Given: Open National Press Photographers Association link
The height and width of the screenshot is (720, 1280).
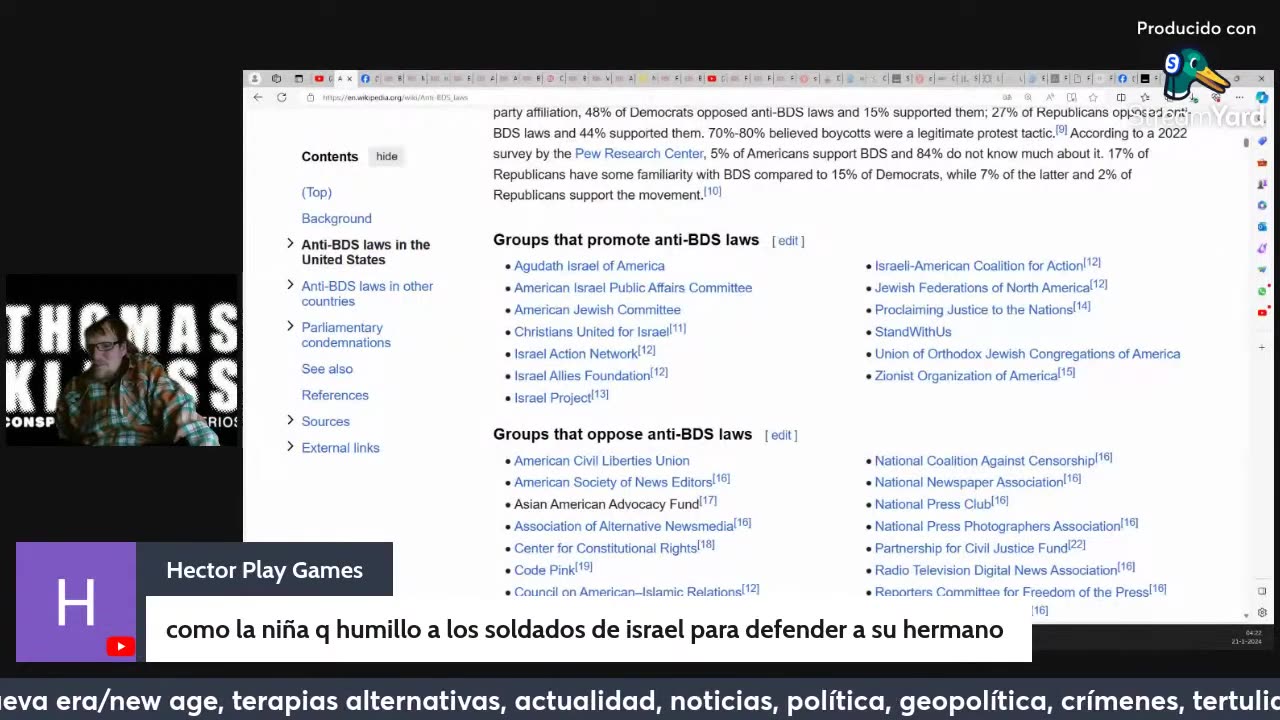Looking at the screenshot, I should click(x=997, y=527).
